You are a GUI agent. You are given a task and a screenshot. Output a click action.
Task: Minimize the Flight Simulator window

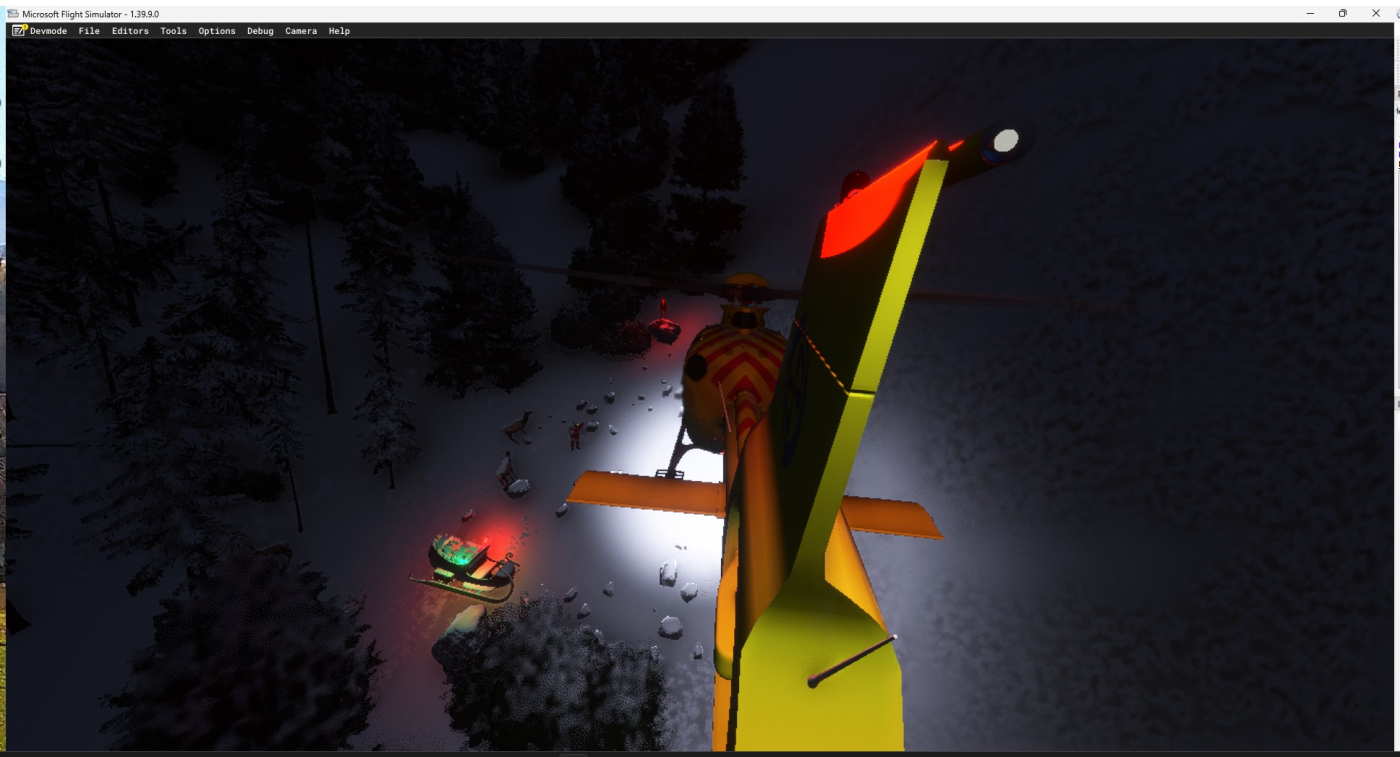click(1310, 13)
